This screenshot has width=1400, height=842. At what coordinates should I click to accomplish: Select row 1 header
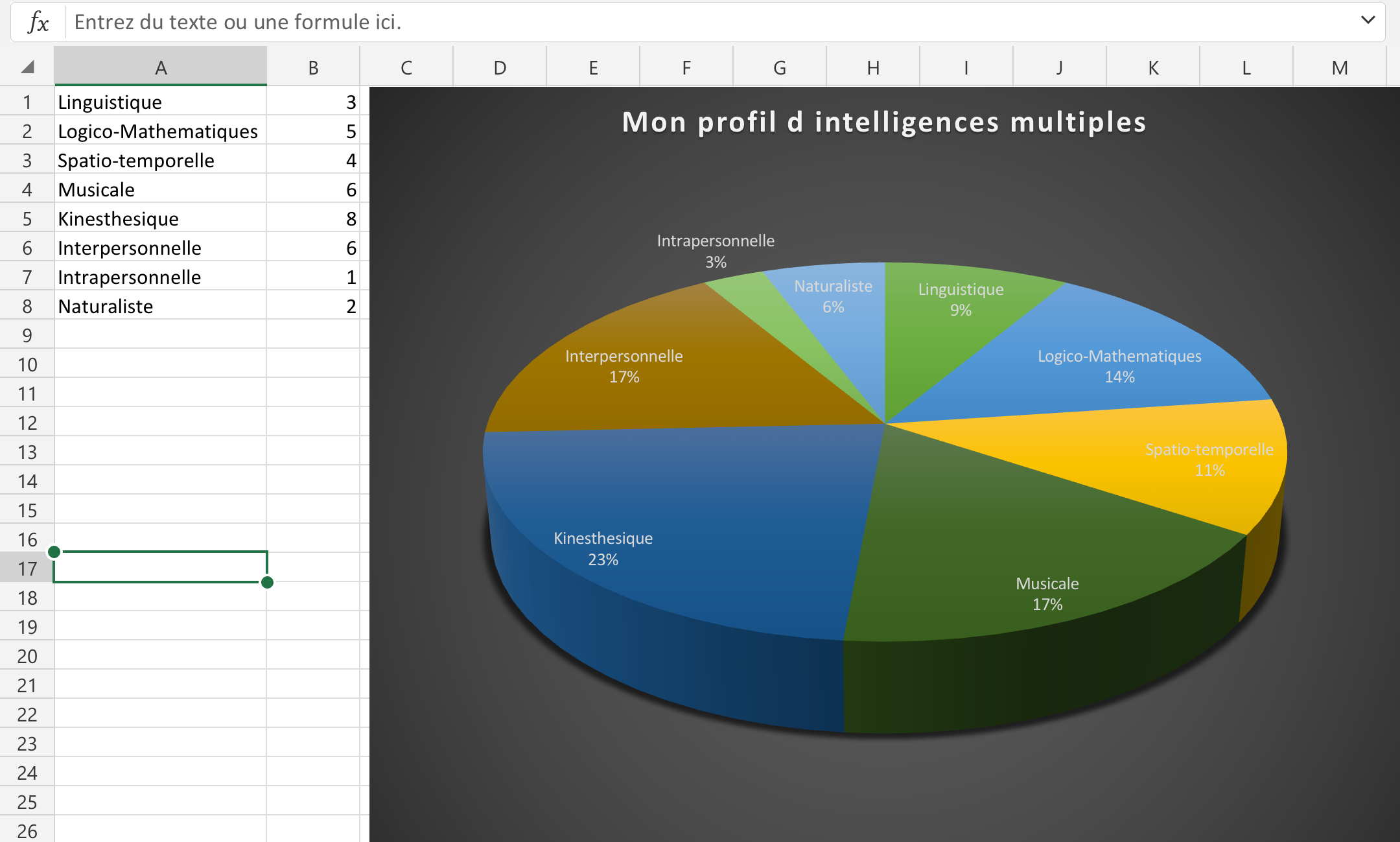point(26,101)
